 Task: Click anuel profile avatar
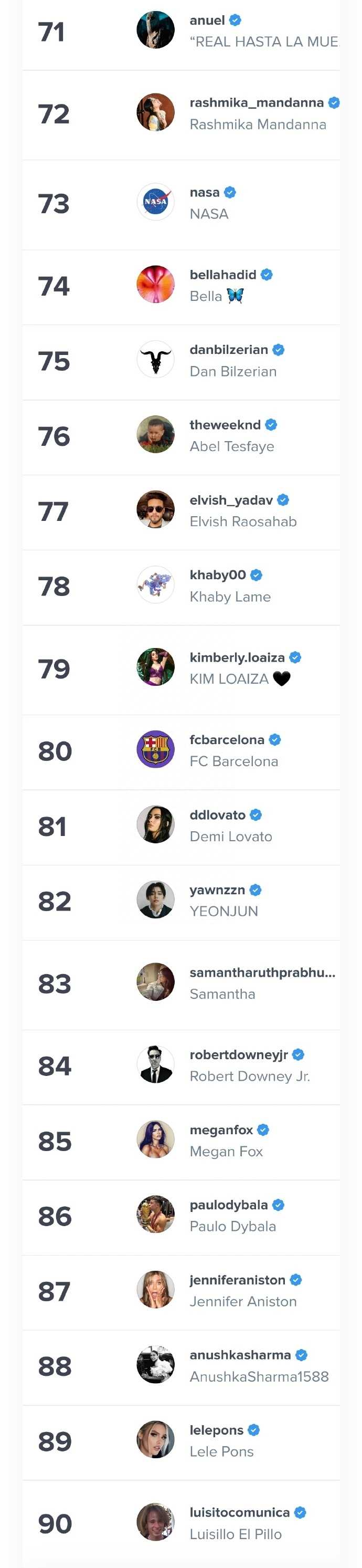155,30
